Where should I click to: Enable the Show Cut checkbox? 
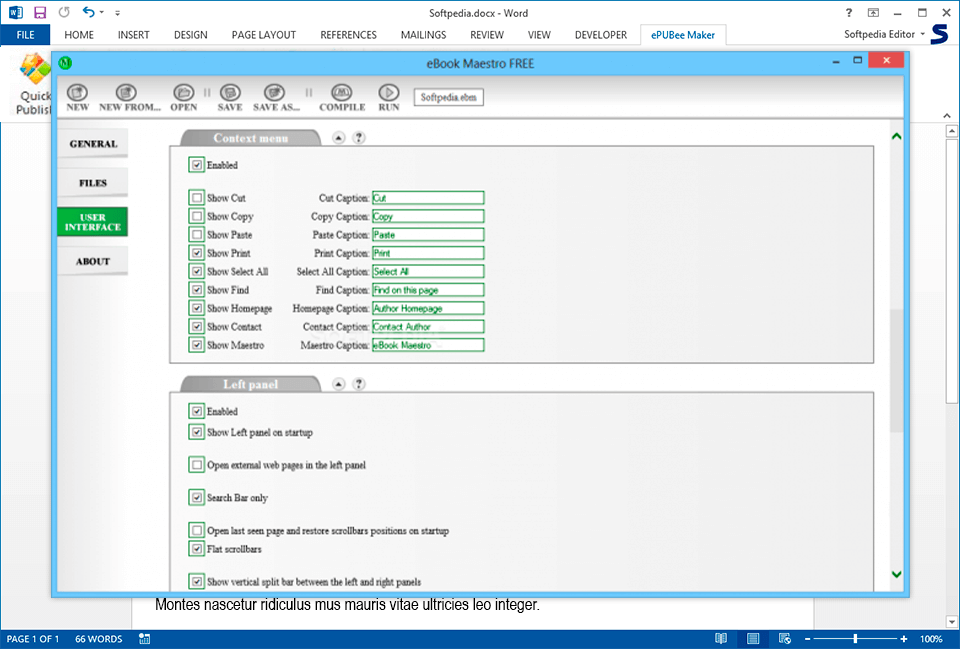(197, 198)
